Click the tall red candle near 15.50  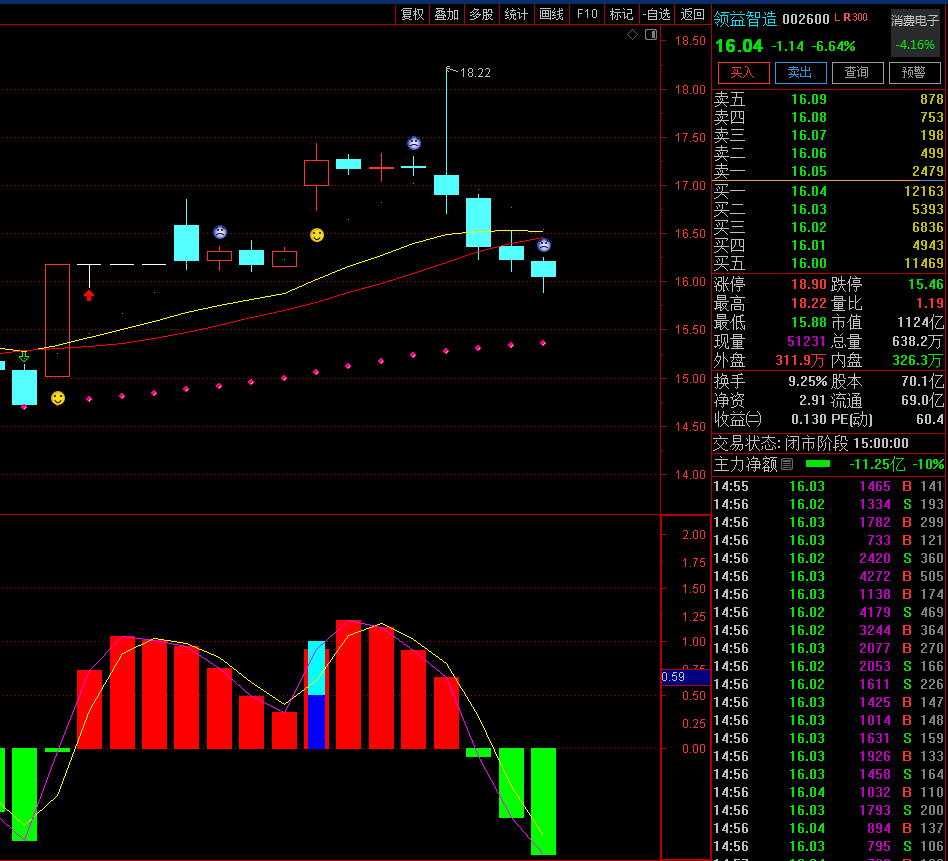click(57, 320)
